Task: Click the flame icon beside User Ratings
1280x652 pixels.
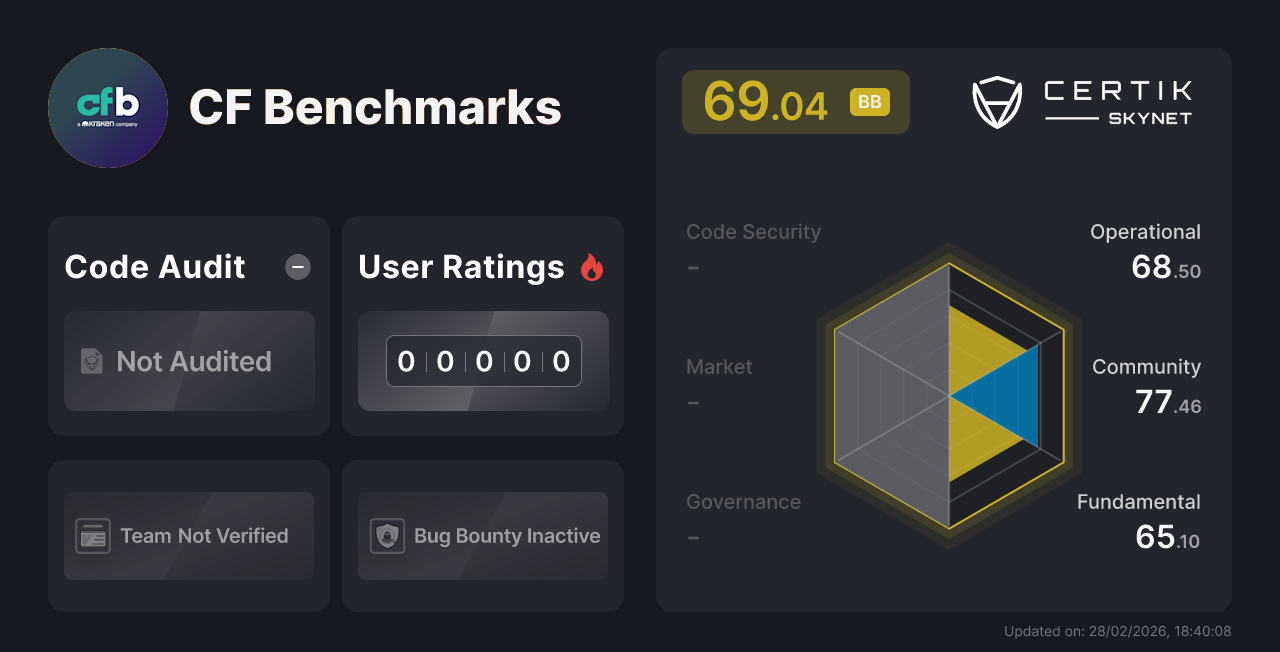Action: [x=593, y=266]
